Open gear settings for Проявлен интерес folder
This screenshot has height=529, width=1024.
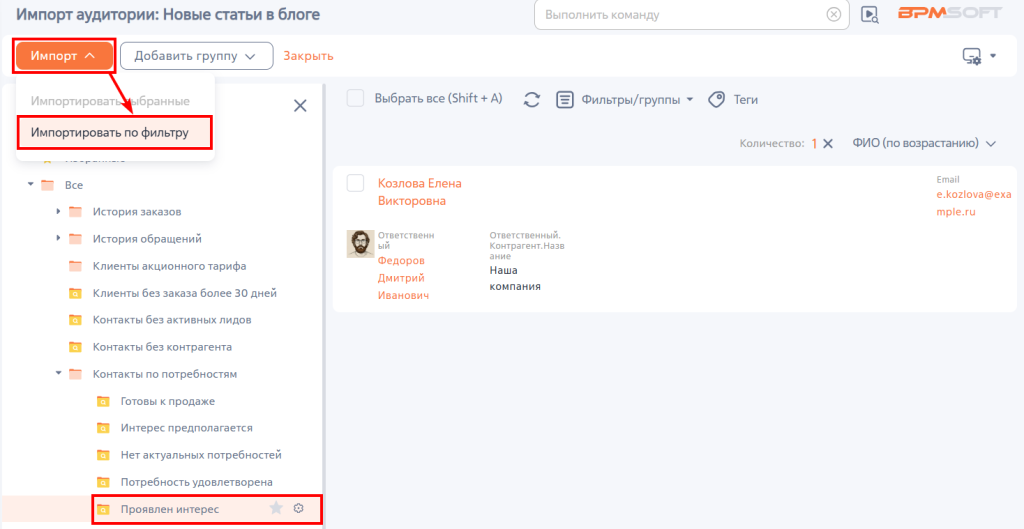(299, 508)
